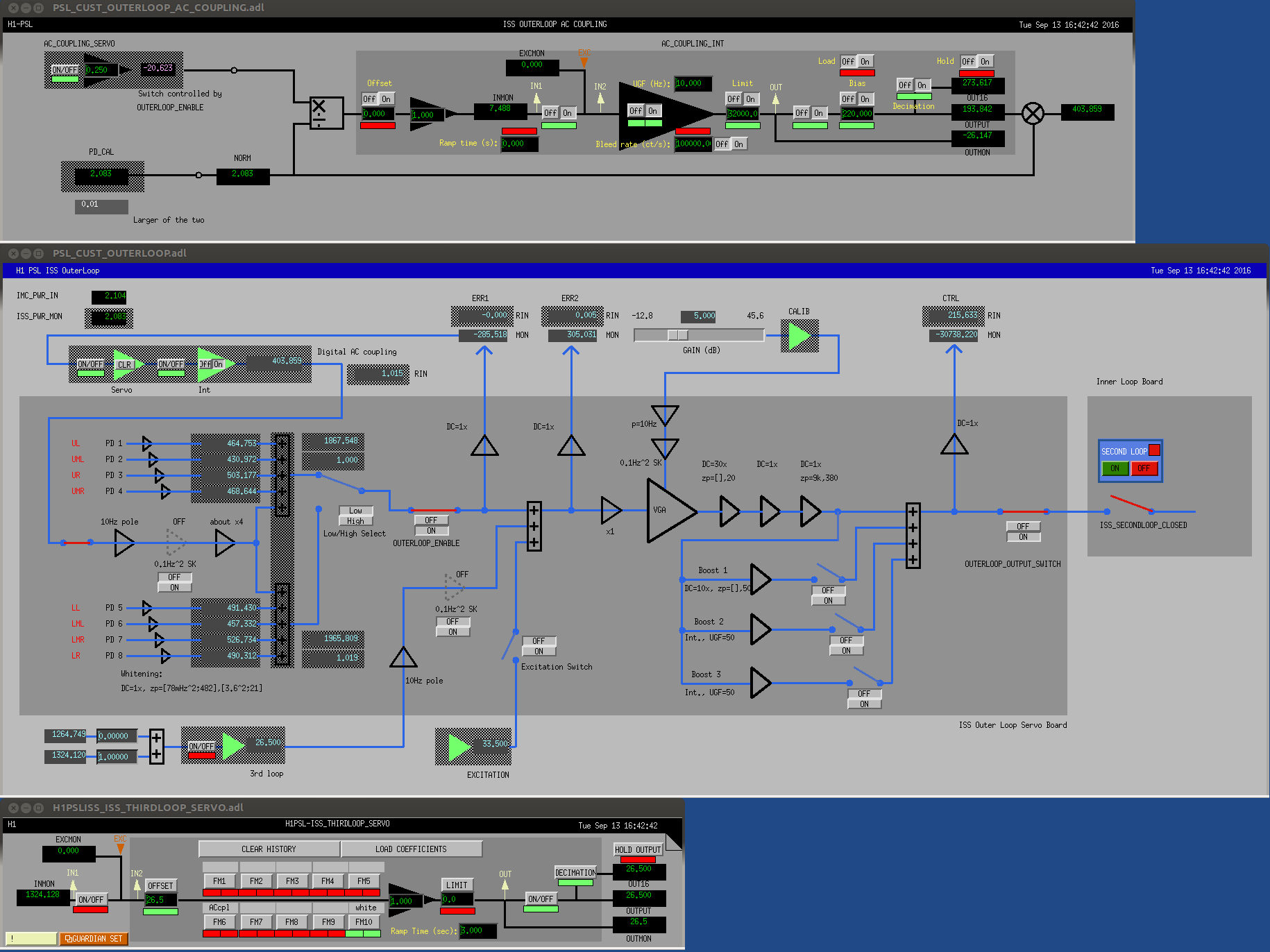Turn SECOND LOOP ON

1115,468
